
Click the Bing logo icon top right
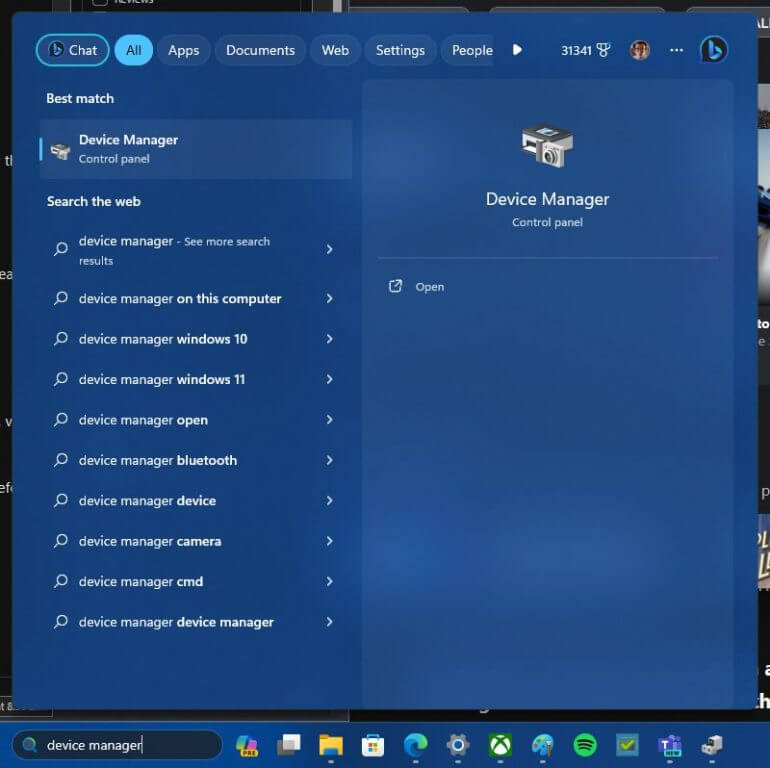(x=714, y=50)
